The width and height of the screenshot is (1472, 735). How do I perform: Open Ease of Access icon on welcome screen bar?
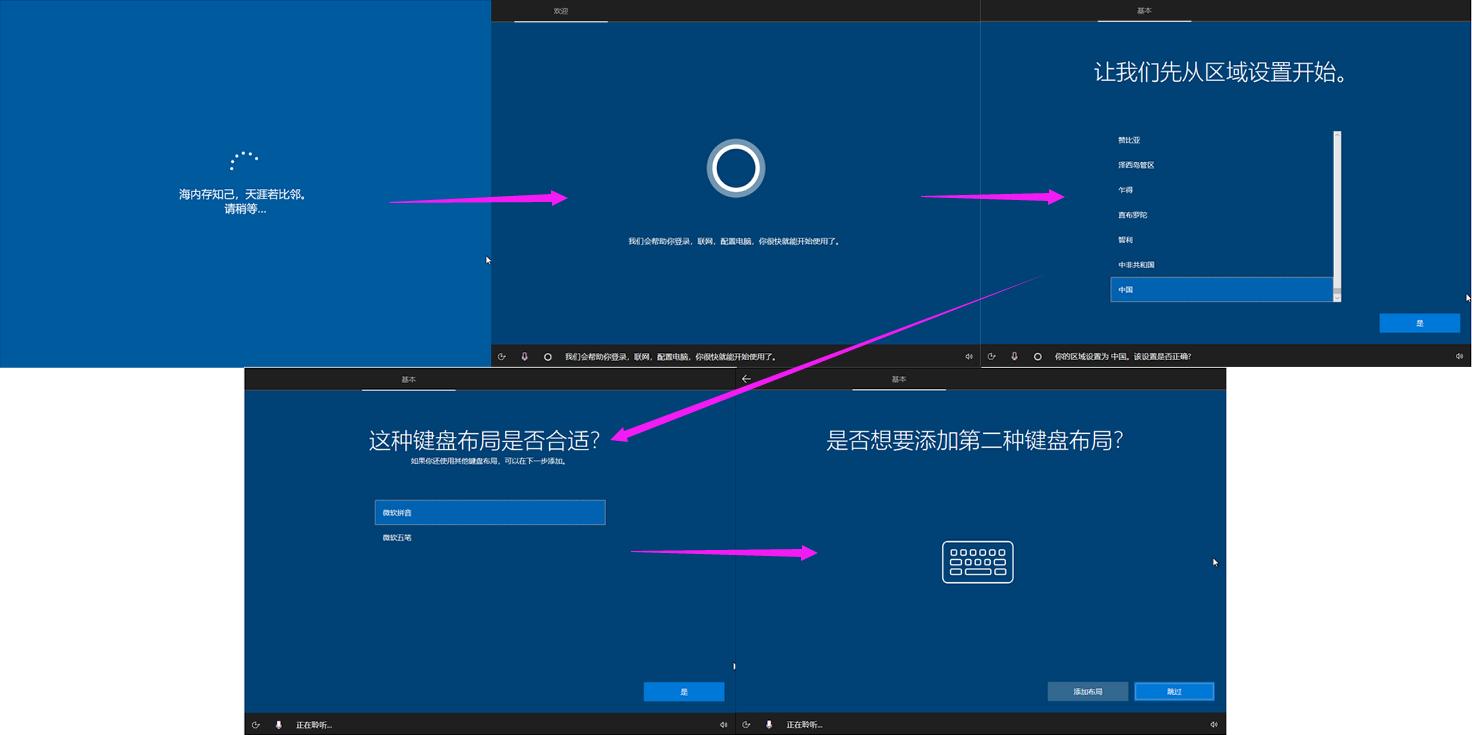click(501, 356)
